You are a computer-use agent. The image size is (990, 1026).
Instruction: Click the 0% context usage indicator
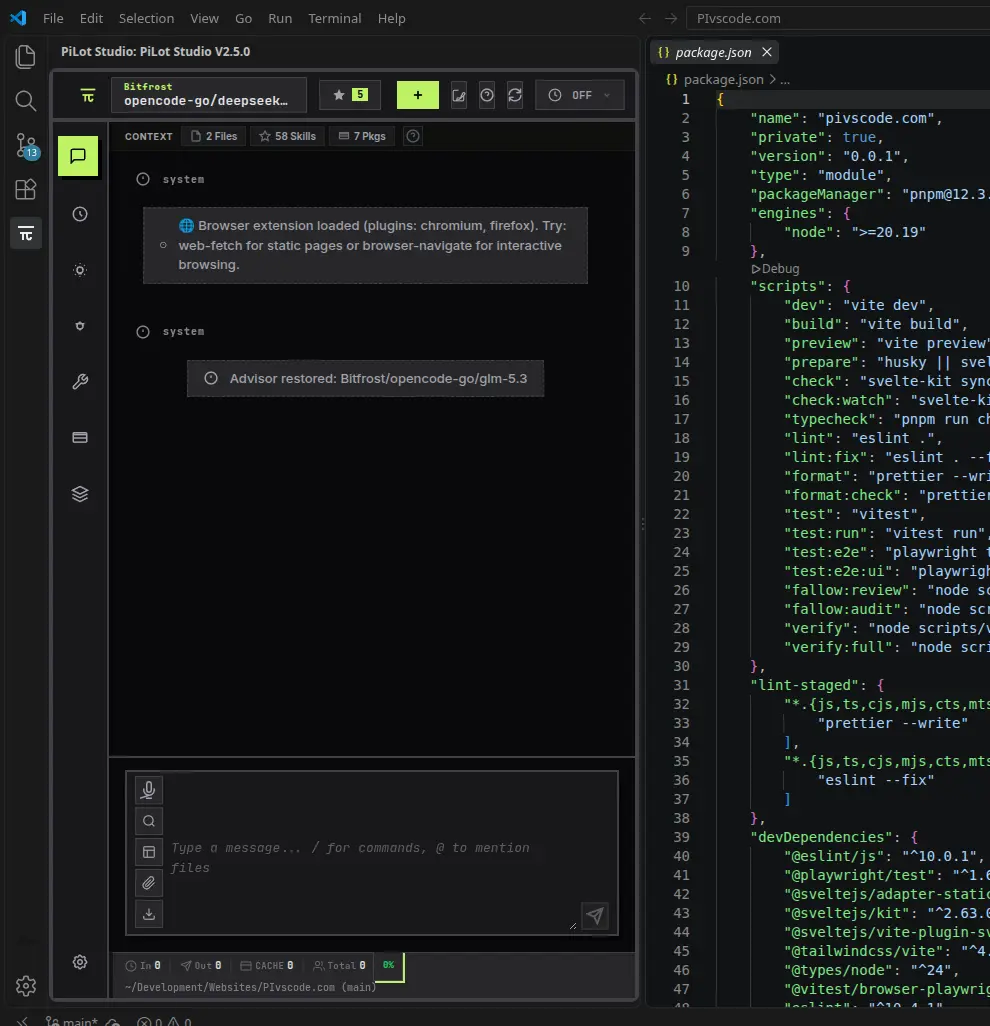coord(389,966)
